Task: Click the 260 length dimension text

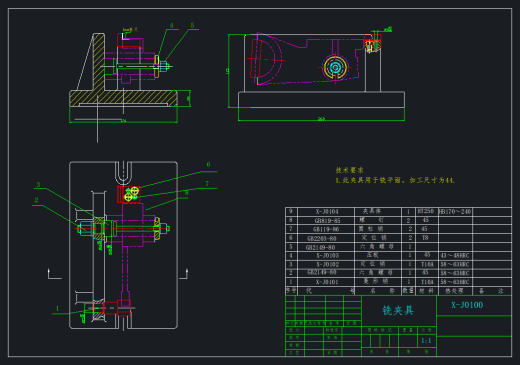Action: [x=321, y=119]
